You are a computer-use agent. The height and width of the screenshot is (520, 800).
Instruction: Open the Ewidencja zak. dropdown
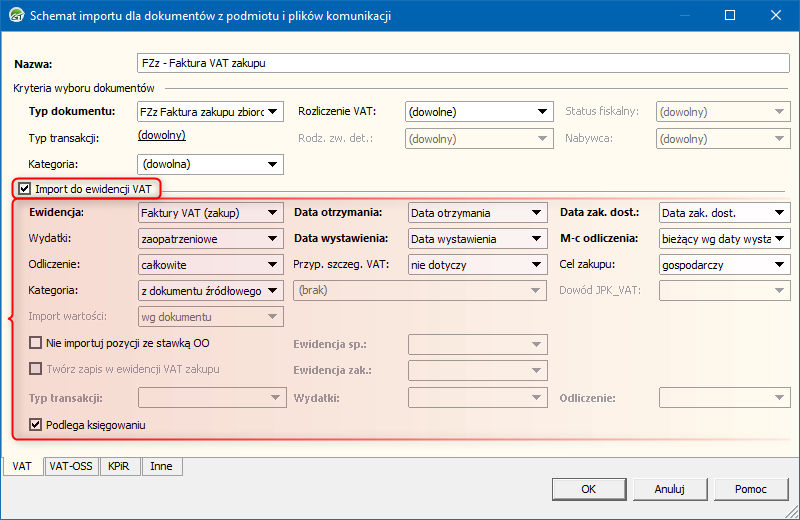click(478, 370)
